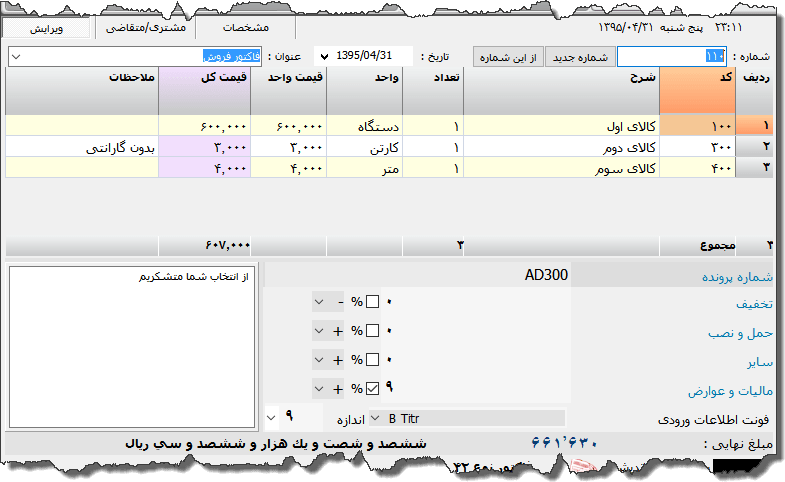Viewport: 785px width, 482px height.
Task: Switch to the مشتری/متقاضی tab
Action: [x=146, y=28]
